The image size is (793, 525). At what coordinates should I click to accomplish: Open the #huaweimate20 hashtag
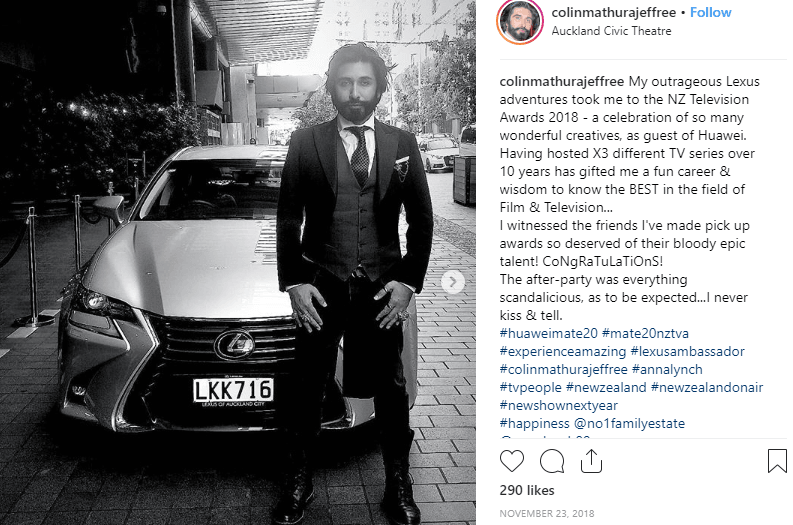pos(549,333)
